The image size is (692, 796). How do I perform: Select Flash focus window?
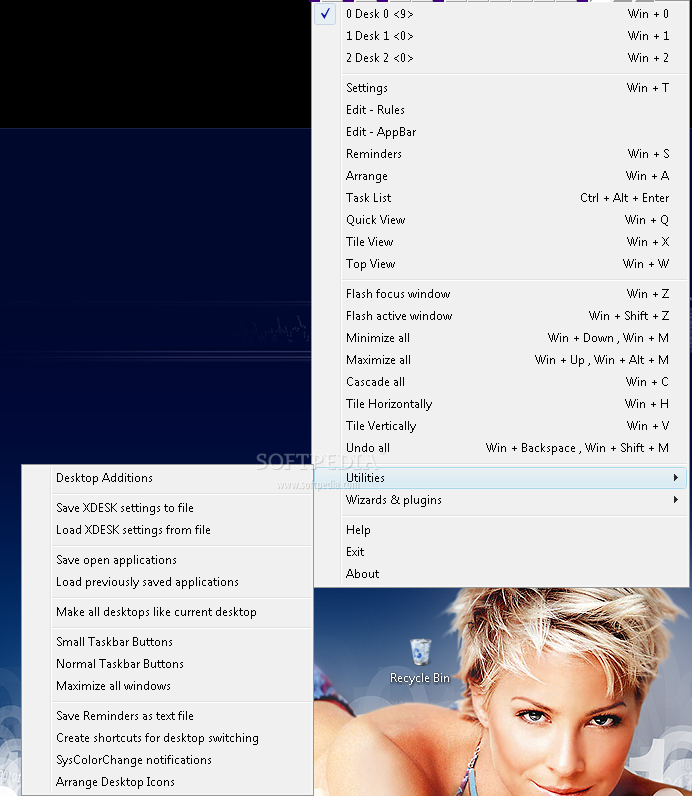[x=500, y=294]
